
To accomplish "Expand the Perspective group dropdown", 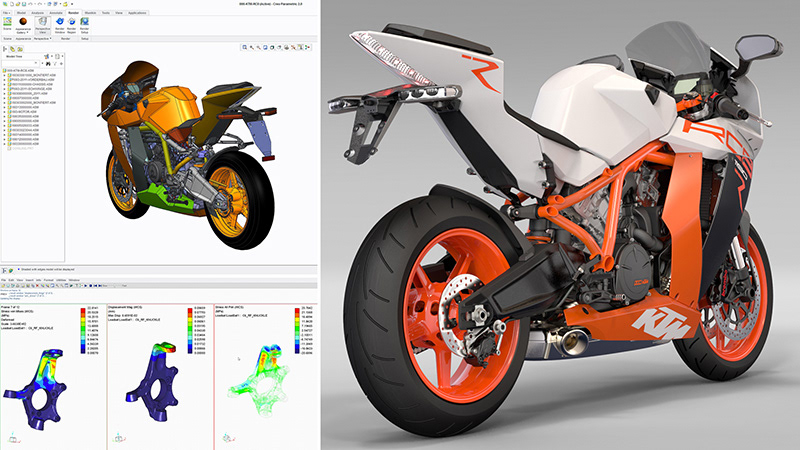I will click(x=51, y=39).
